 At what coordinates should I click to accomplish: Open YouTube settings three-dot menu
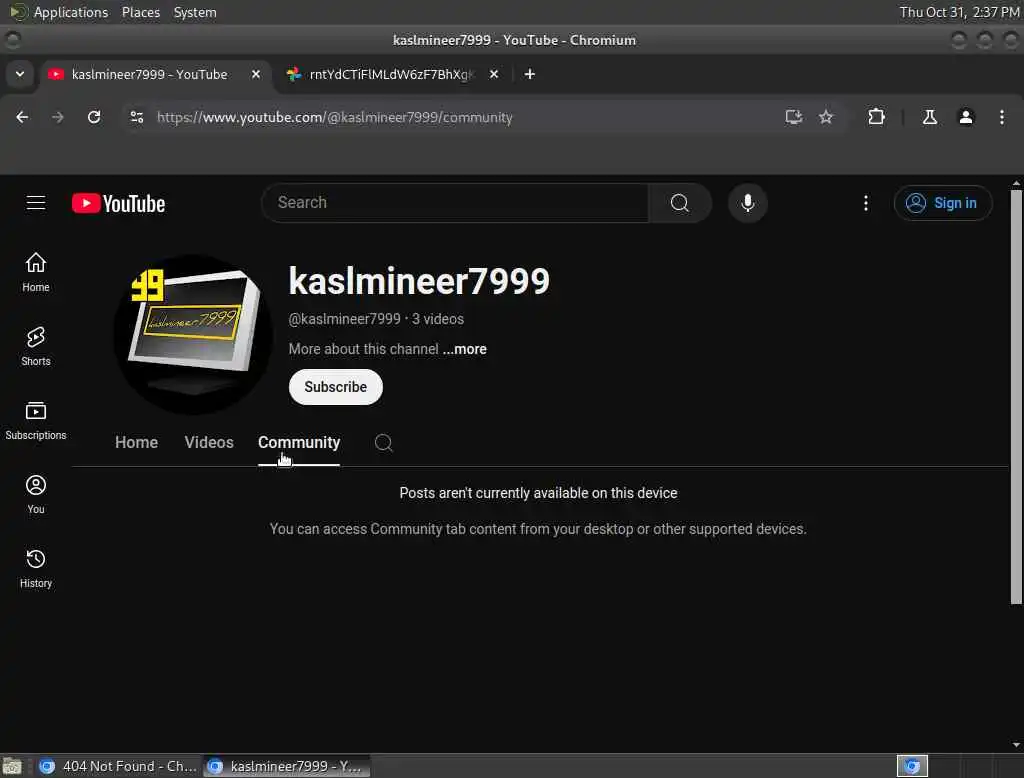pos(866,203)
